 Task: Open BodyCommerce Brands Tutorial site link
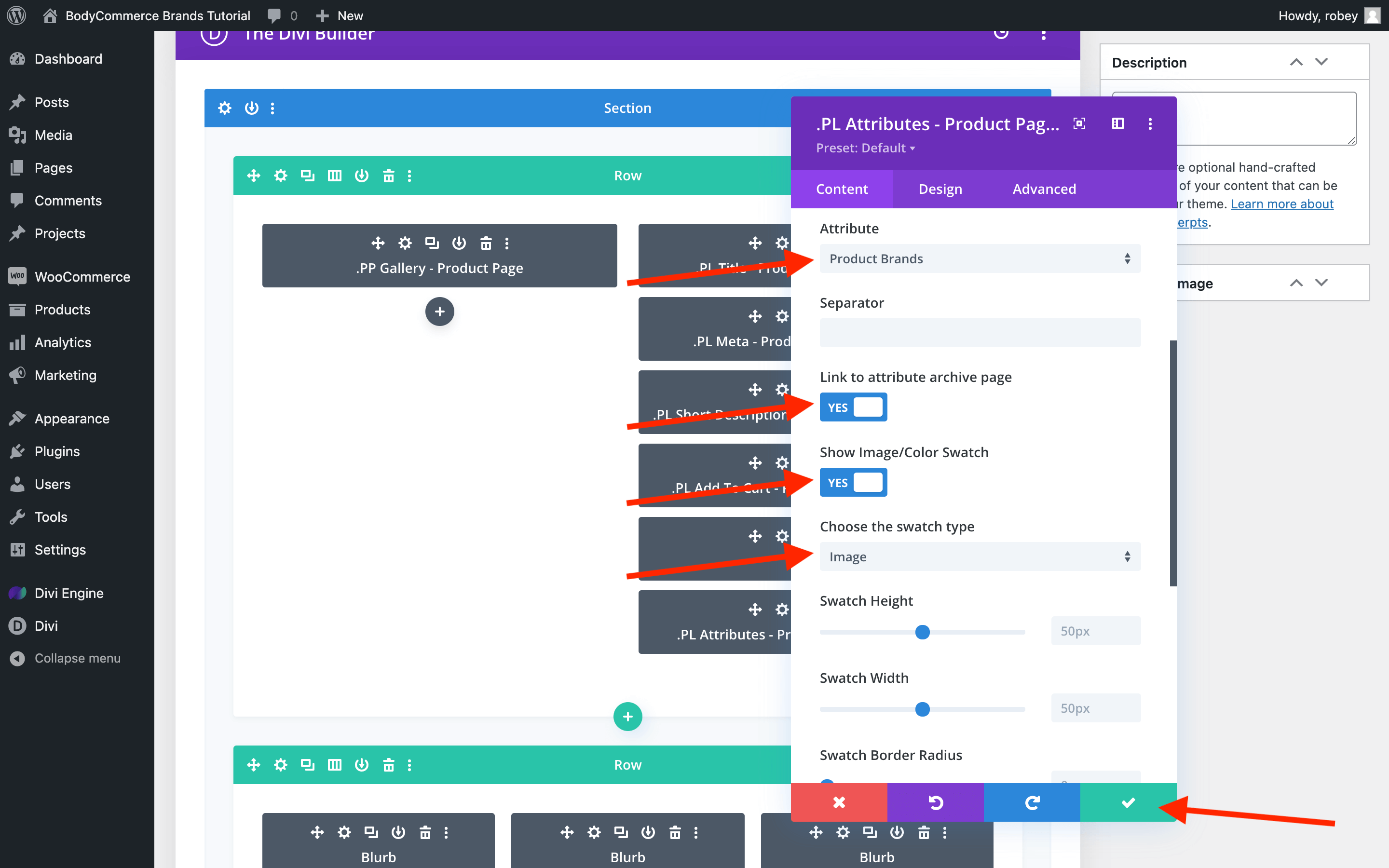[147, 15]
